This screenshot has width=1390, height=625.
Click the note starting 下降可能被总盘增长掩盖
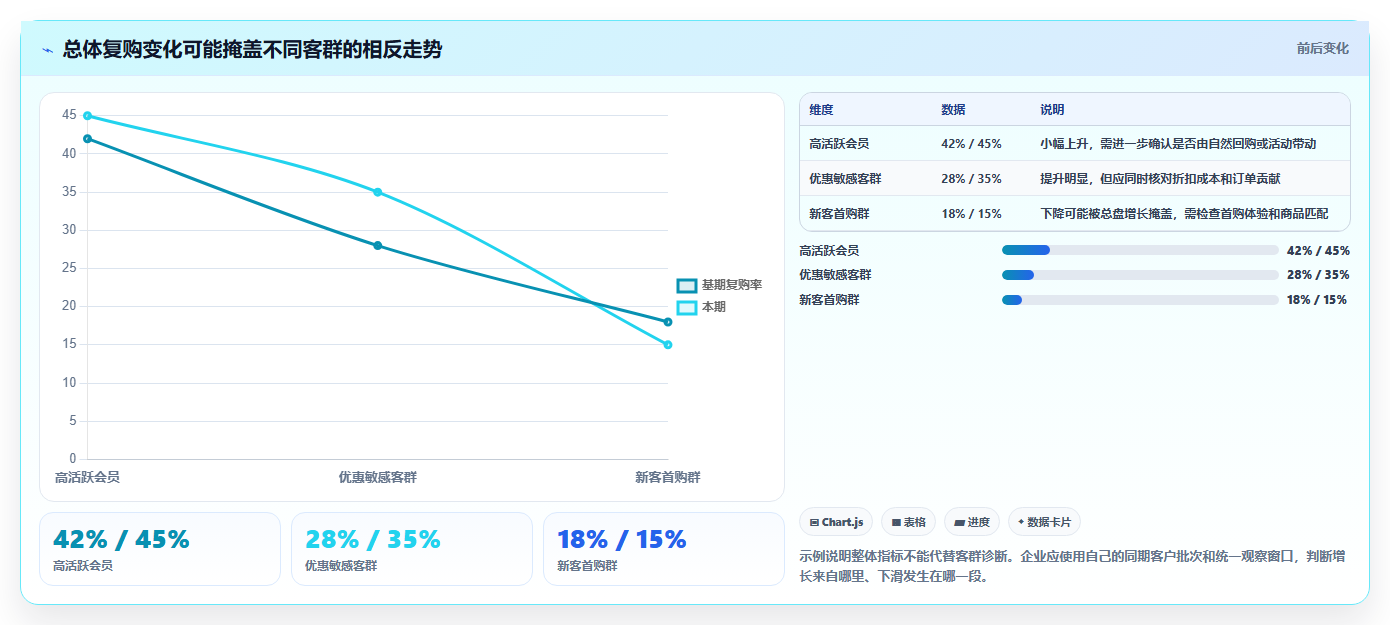pyautogui.click(x=1184, y=214)
